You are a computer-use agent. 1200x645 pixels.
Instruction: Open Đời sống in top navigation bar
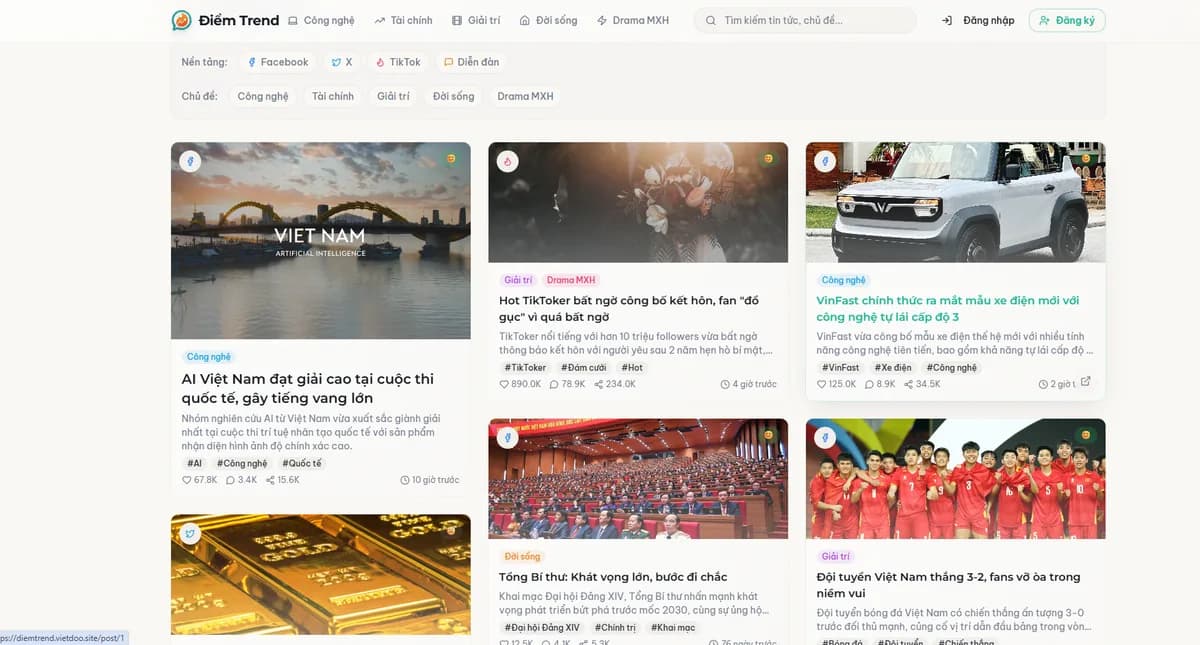point(548,20)
